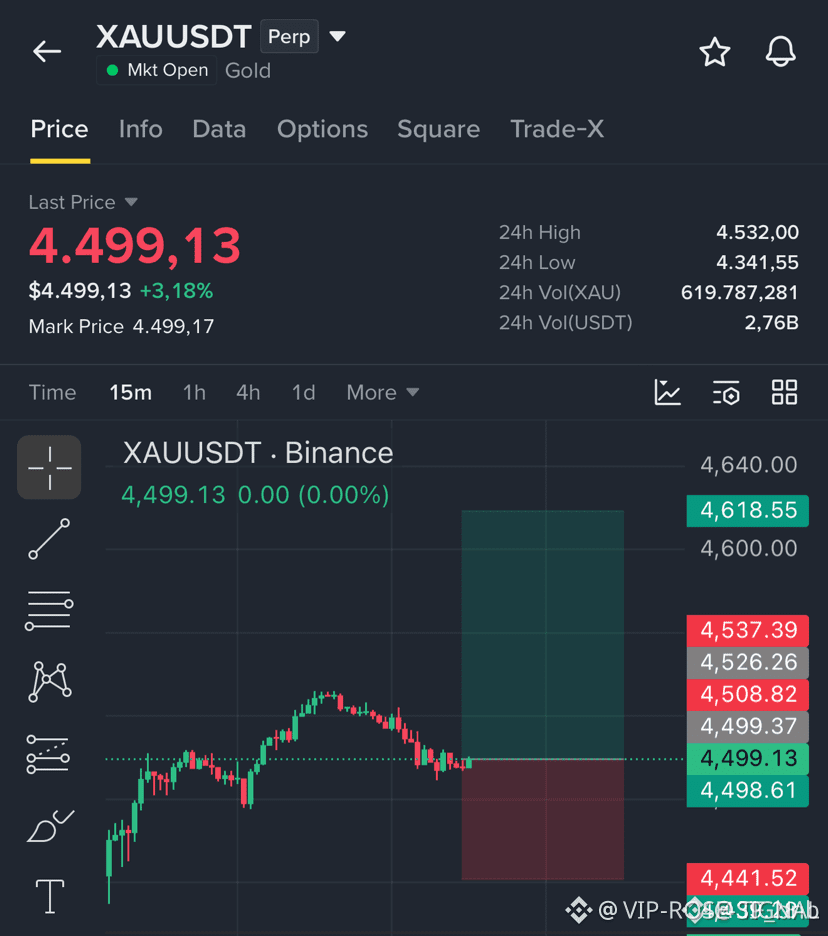Tap the +3,18% change value

[176, 291]
